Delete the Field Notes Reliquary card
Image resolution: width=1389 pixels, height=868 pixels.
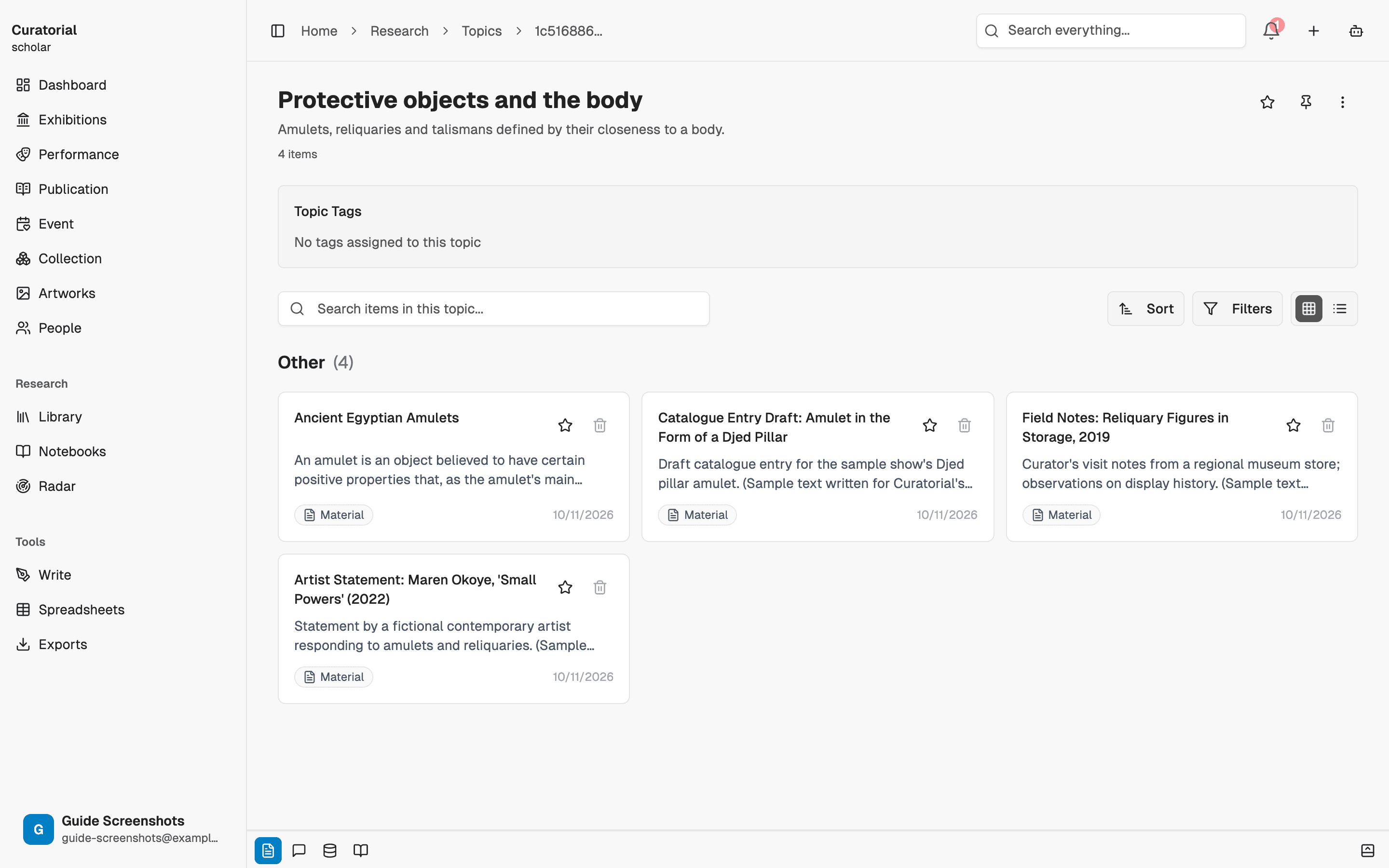(1328, 425)
